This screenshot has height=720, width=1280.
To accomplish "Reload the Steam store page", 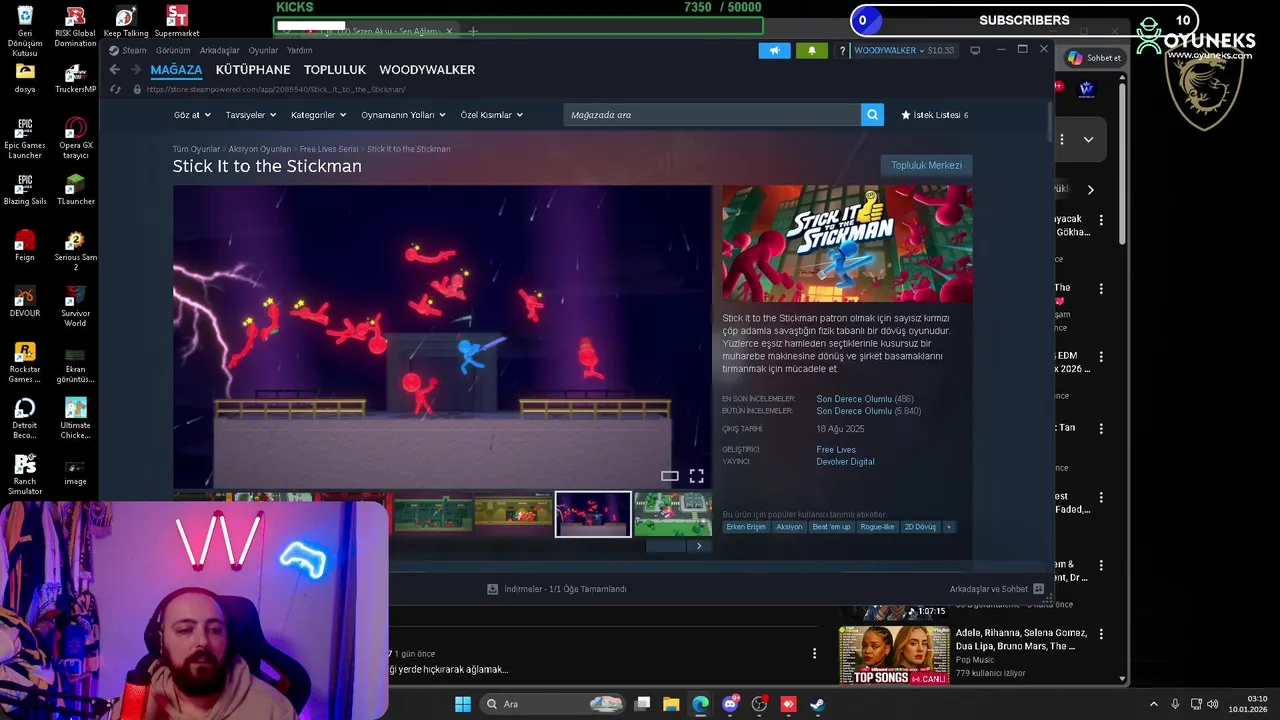I will [x=116, y=89].
